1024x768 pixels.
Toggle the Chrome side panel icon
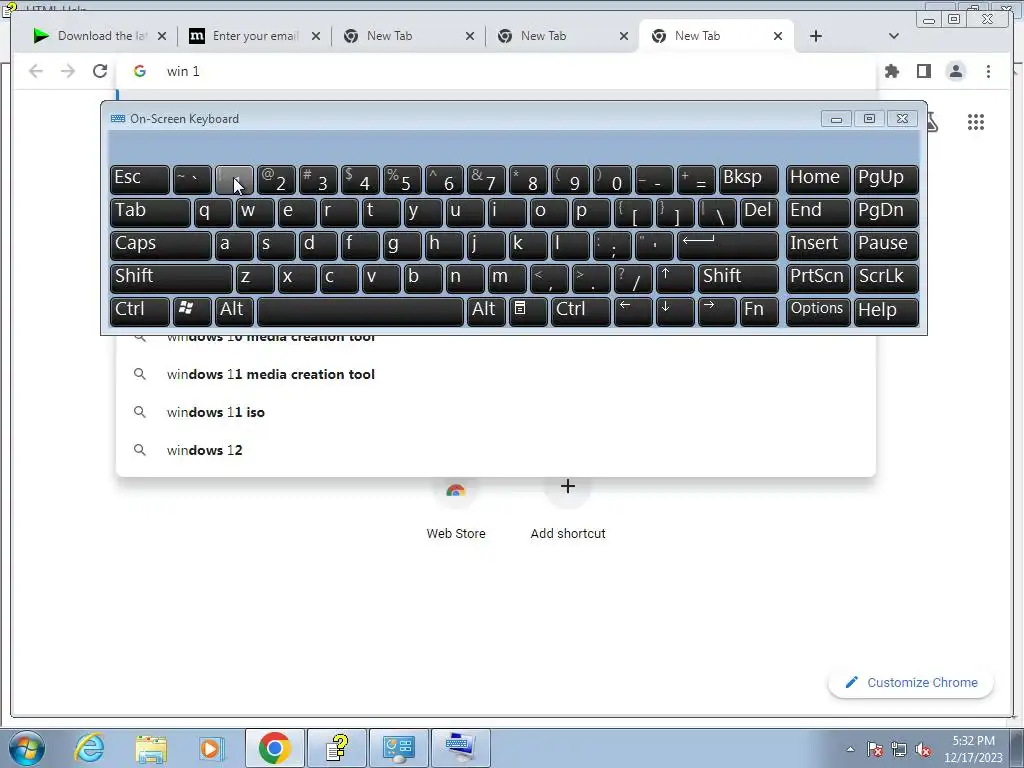click(923, 71)
